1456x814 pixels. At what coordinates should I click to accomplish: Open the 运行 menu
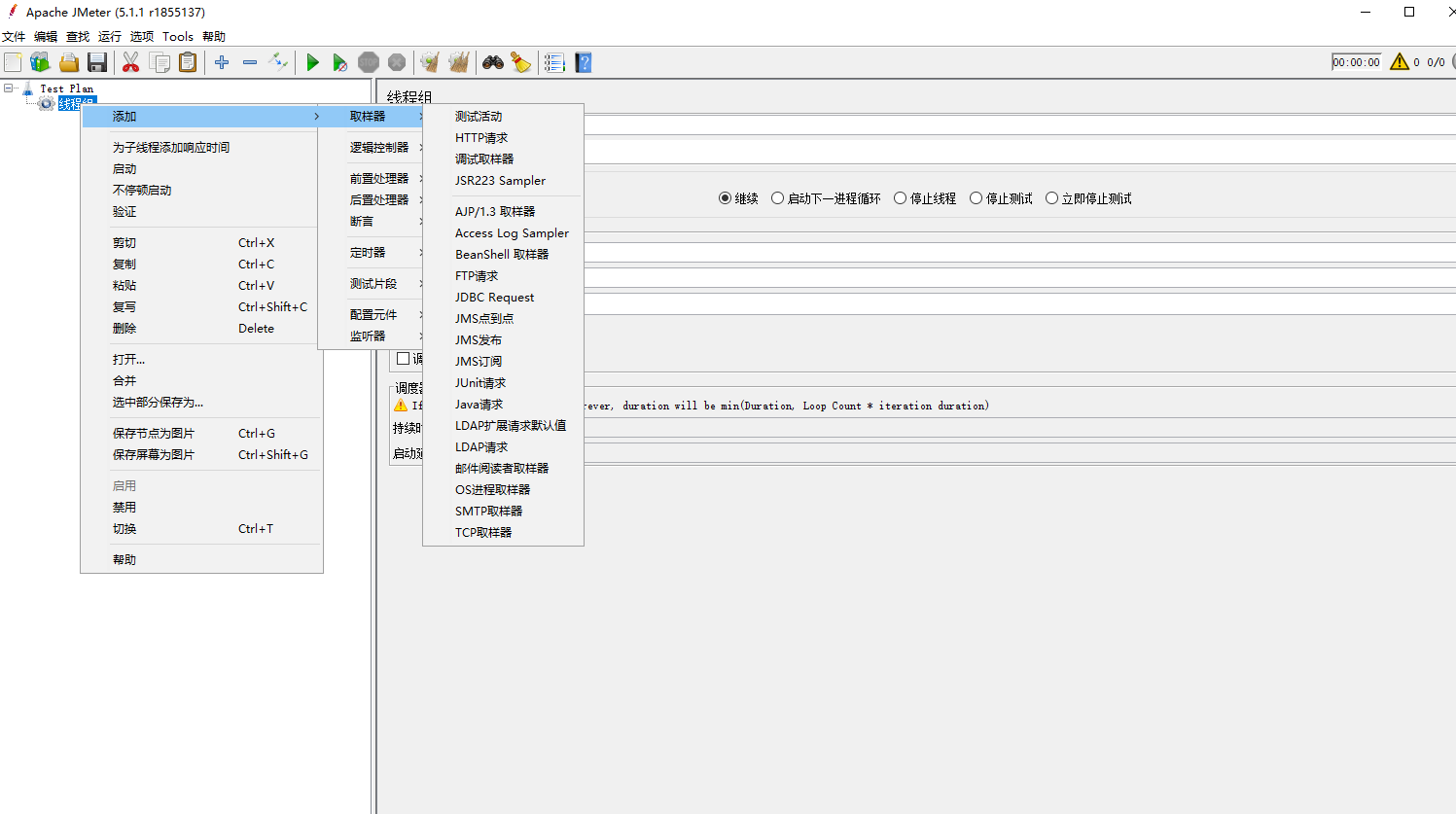point(110,37)
